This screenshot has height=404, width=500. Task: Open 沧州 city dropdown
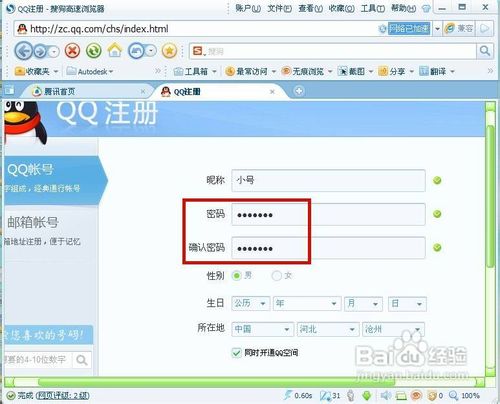(393, 329)
